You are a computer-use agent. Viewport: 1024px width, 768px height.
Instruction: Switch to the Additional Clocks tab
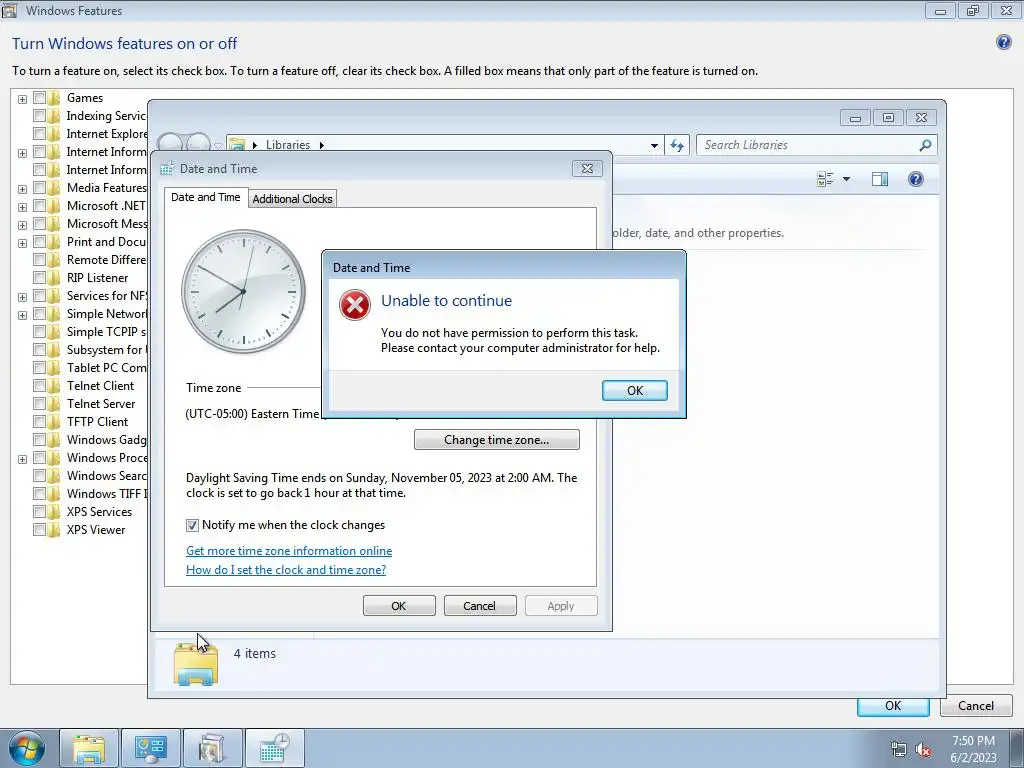click(292, 199)
